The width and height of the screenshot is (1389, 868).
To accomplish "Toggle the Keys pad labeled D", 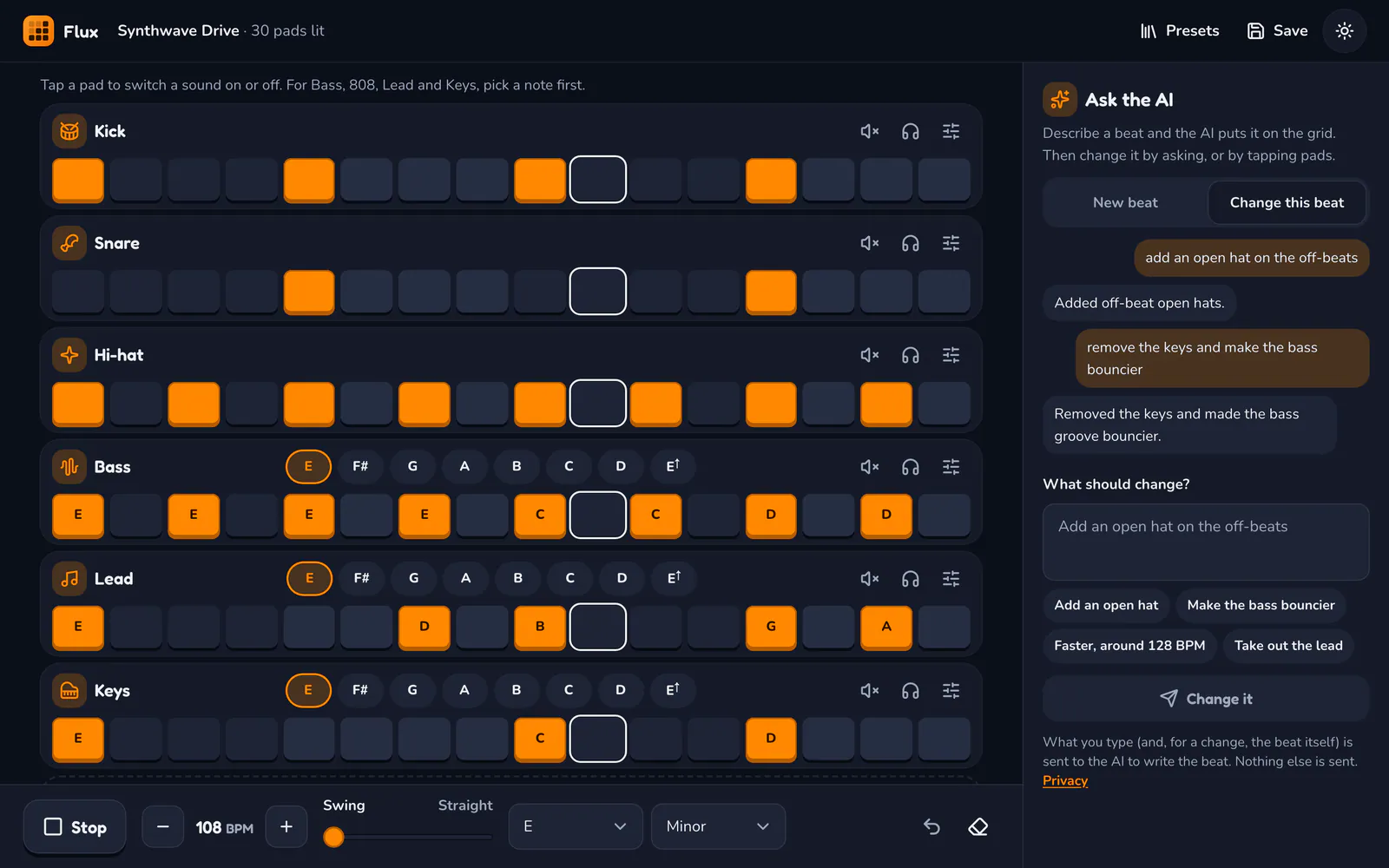I will (x=771, y=739).
